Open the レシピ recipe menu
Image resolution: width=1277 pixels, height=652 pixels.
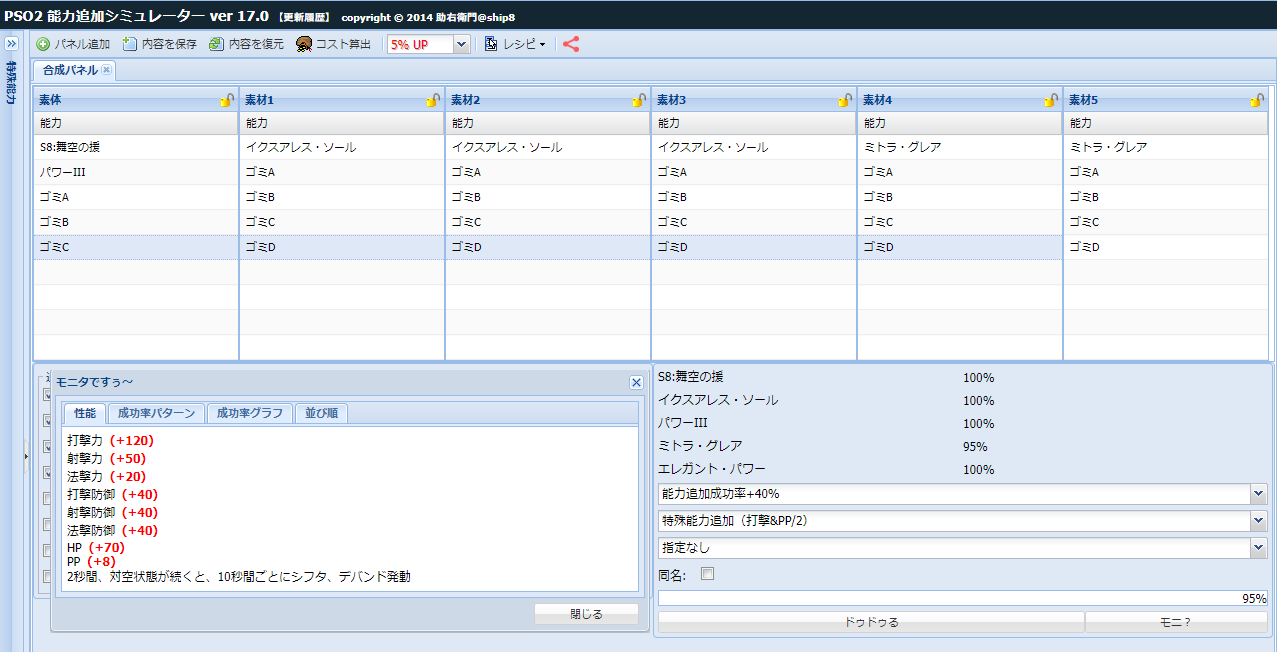[515, 44]
